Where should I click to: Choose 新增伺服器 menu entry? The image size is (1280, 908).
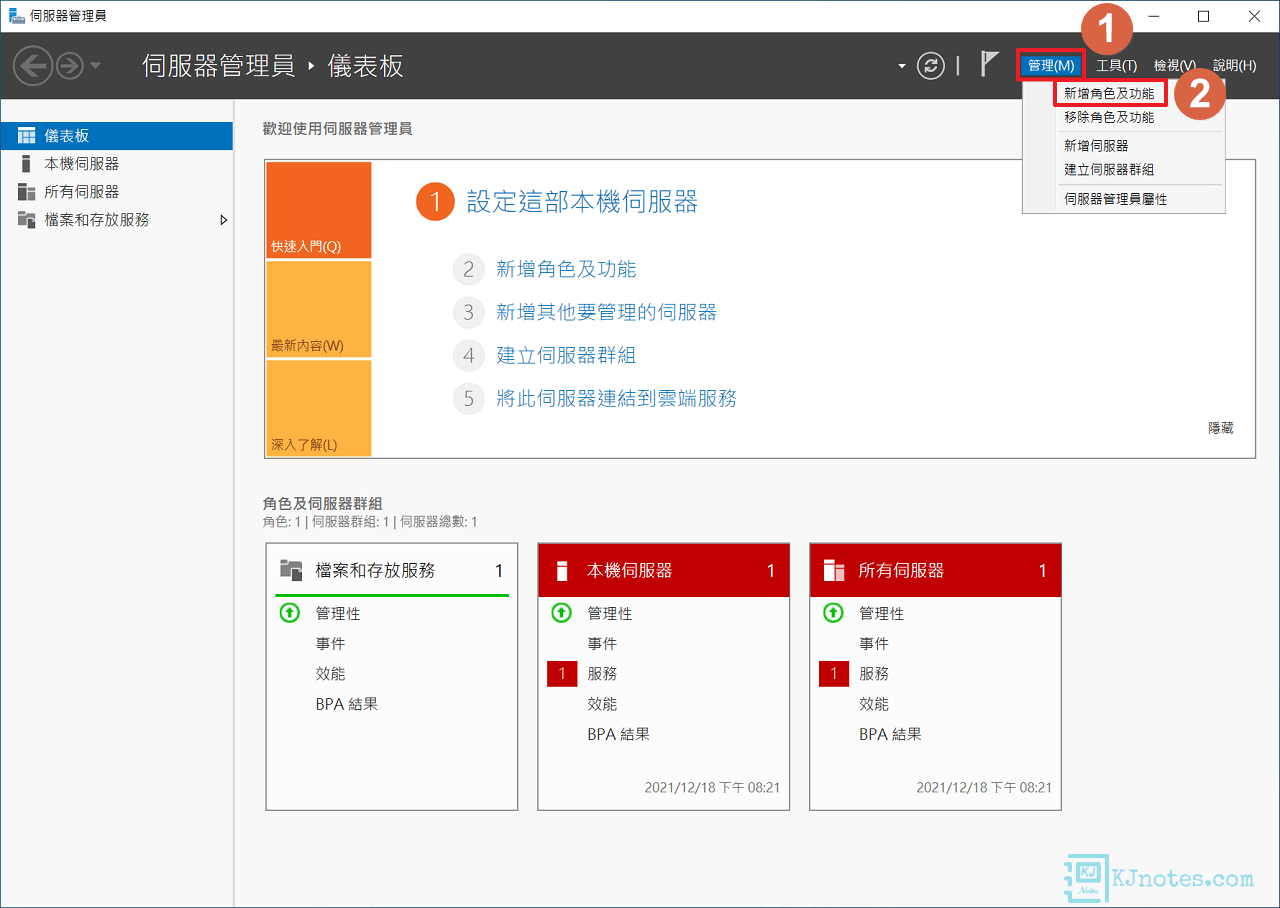[x=1096, y=146]
